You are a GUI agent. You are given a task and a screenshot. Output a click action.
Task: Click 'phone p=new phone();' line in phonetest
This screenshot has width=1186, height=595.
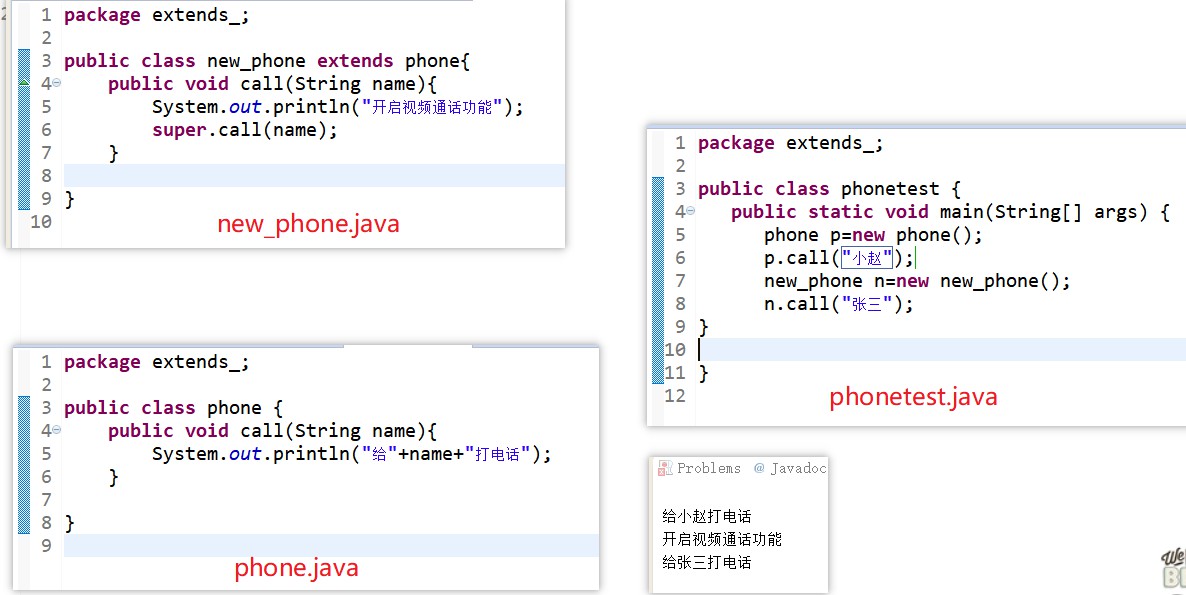coord(873,235)
